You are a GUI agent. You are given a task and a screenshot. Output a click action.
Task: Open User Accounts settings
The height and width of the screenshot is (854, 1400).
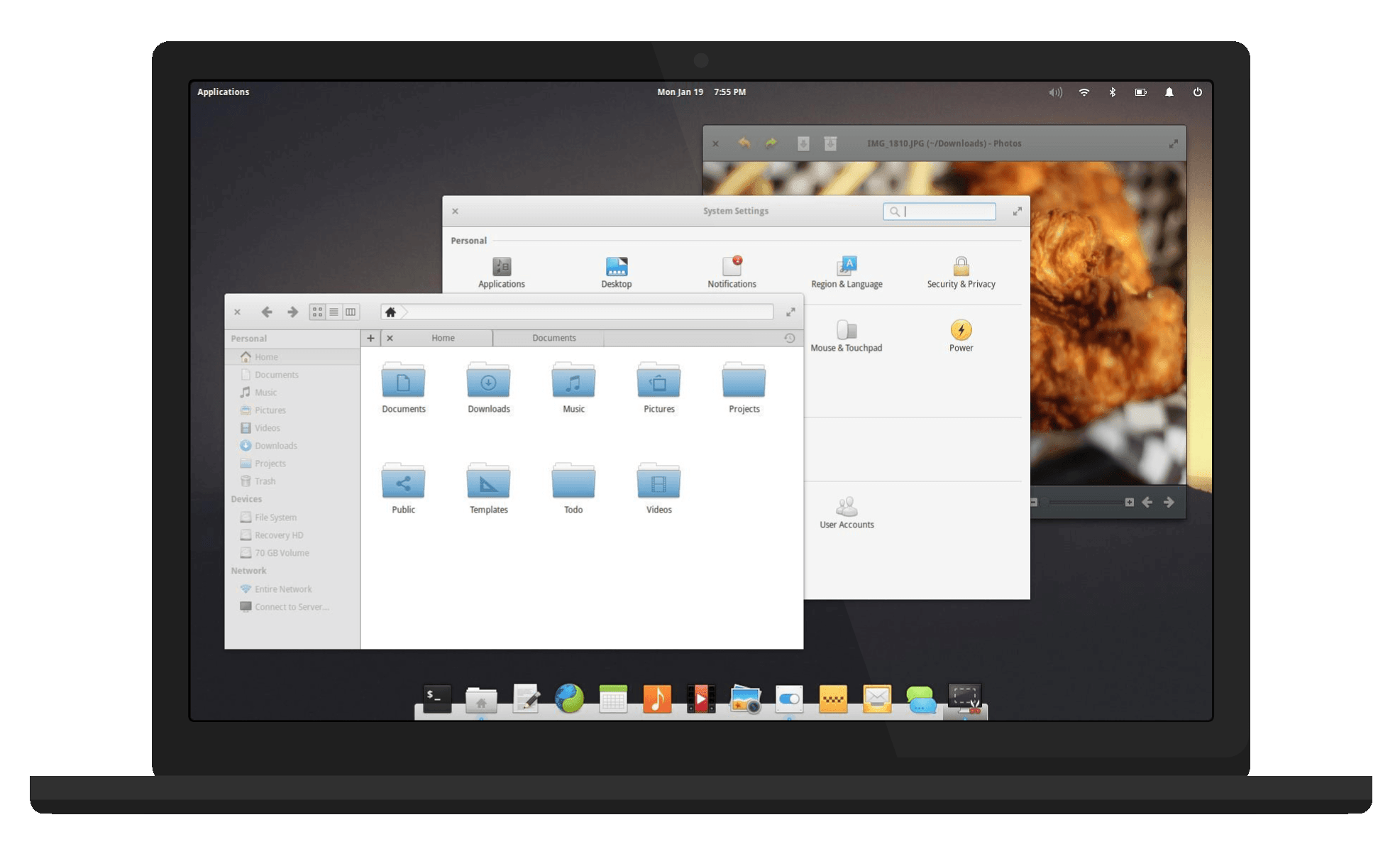tap(846, 508)
